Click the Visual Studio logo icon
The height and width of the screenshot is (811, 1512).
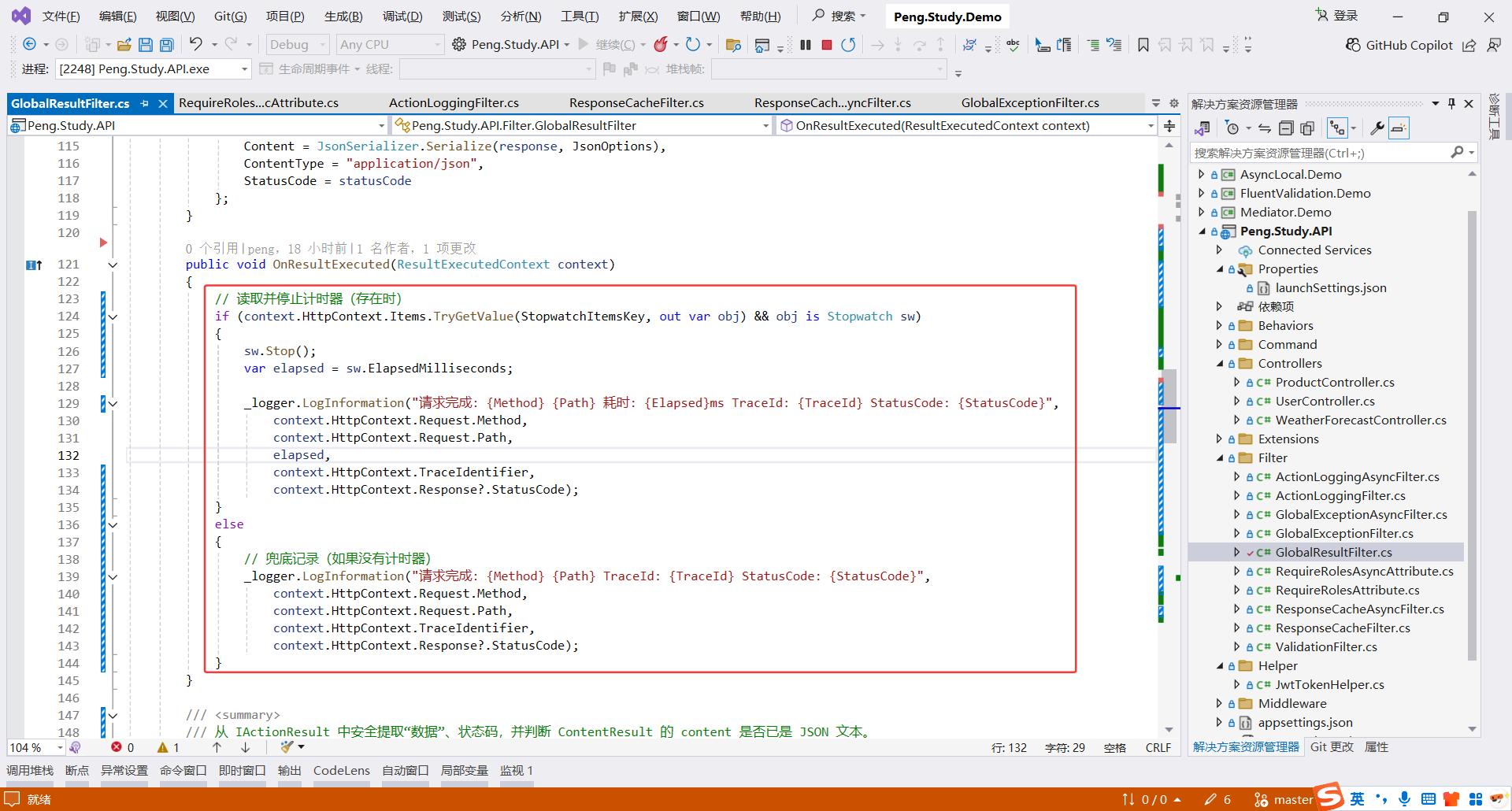pos(21,16)
